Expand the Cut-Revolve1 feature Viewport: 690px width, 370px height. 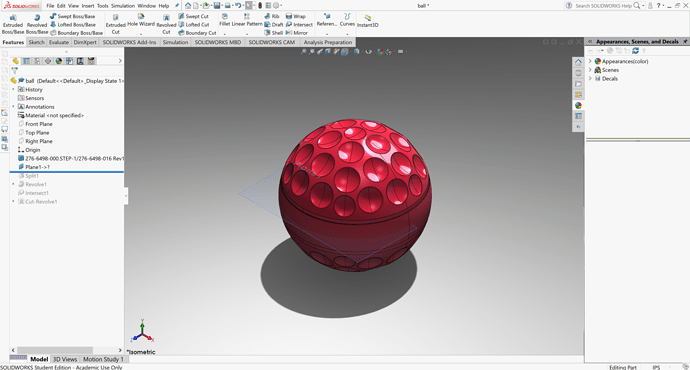[x=13, y=201]
